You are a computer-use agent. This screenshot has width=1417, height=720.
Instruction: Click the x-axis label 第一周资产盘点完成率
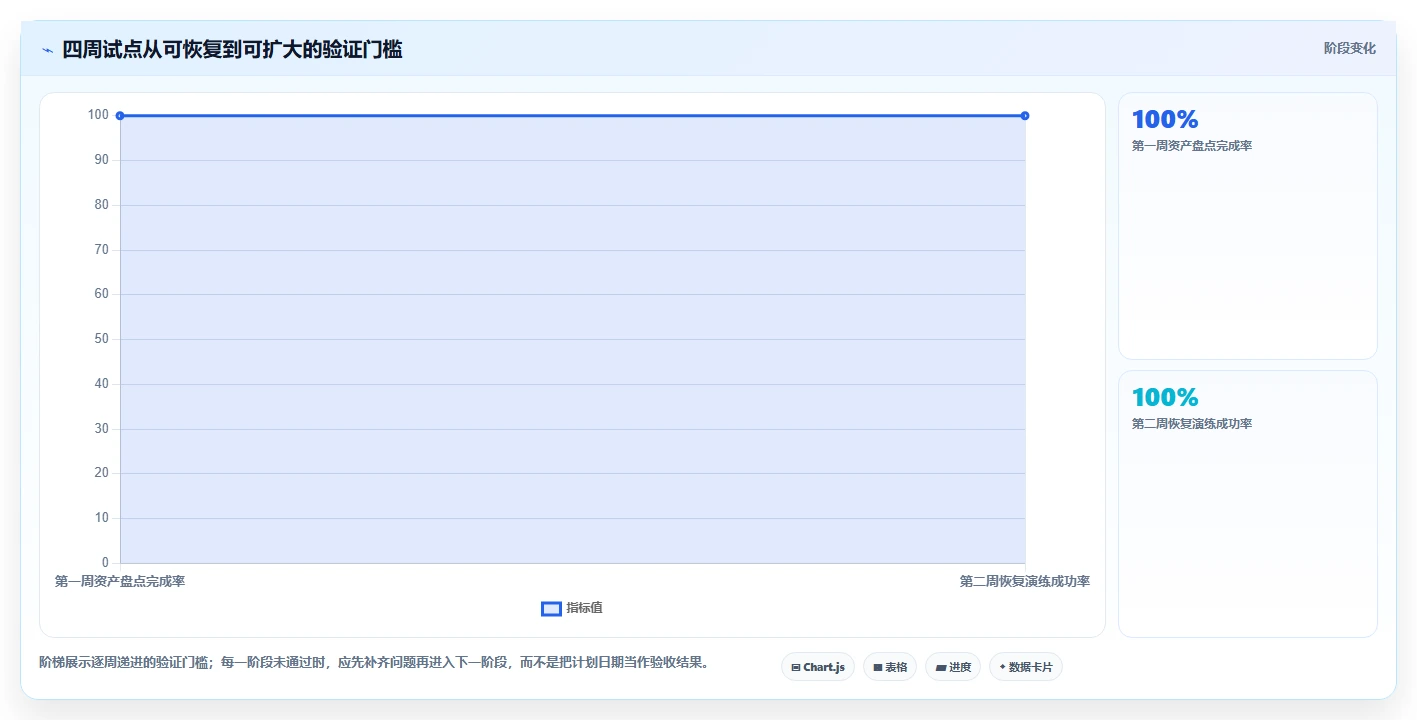(x=120, y=581)
